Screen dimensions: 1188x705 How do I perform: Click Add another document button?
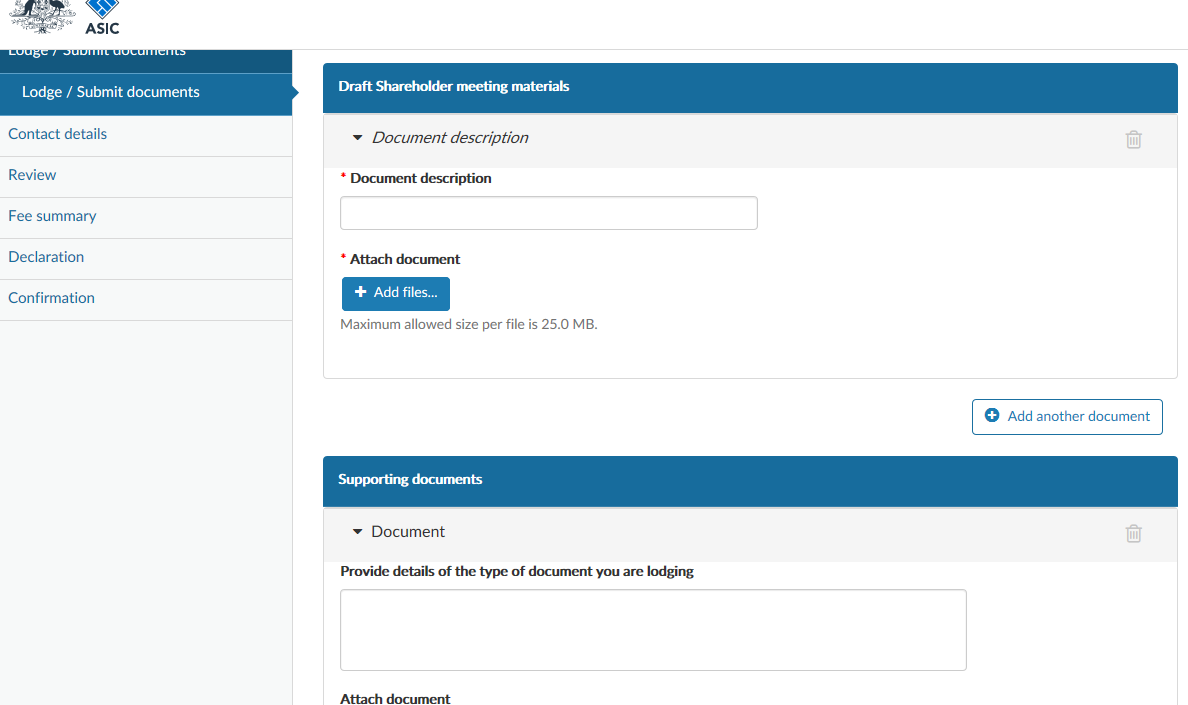1067,416
